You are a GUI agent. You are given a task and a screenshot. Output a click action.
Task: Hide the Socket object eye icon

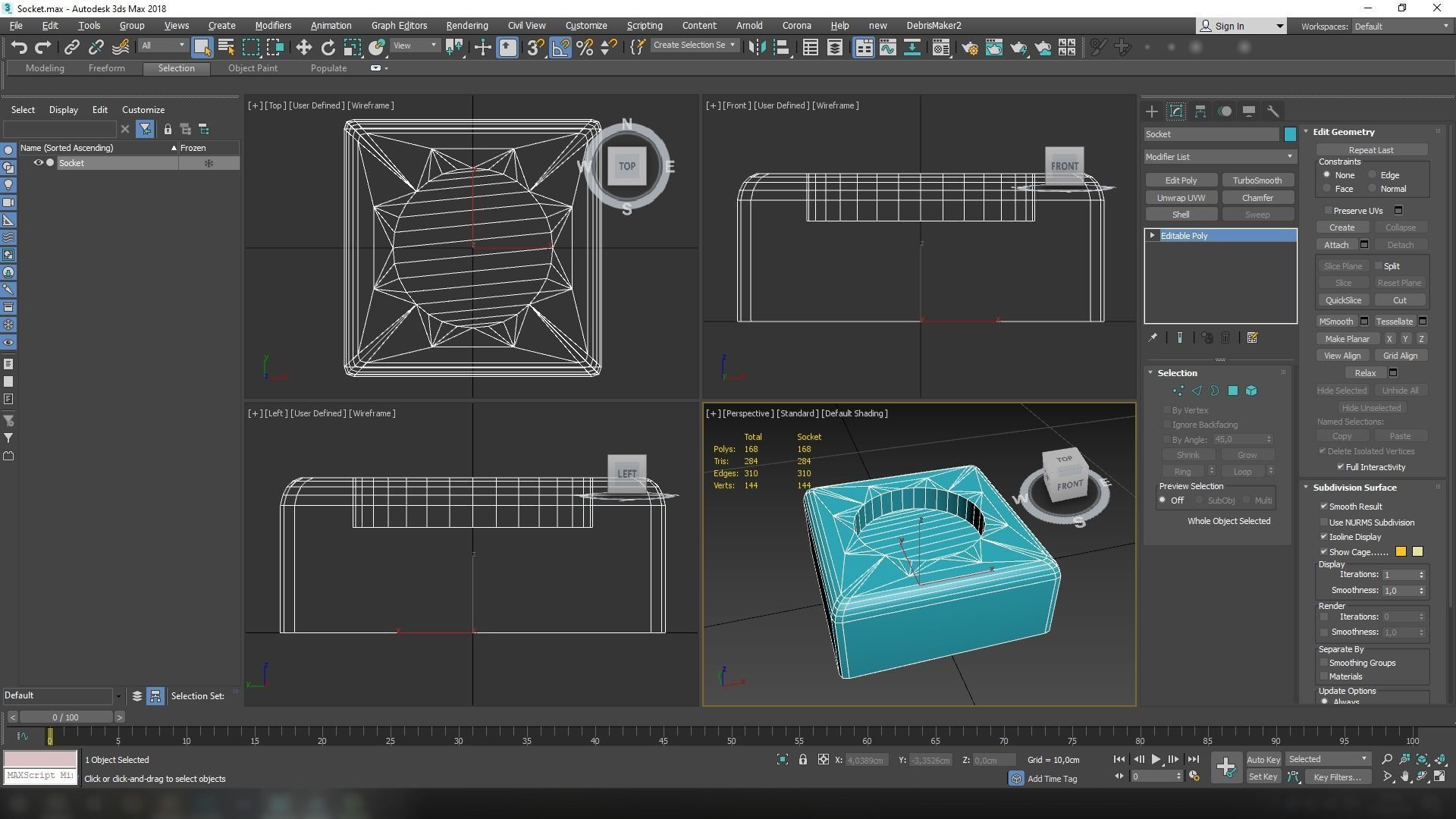coord(38,163)
